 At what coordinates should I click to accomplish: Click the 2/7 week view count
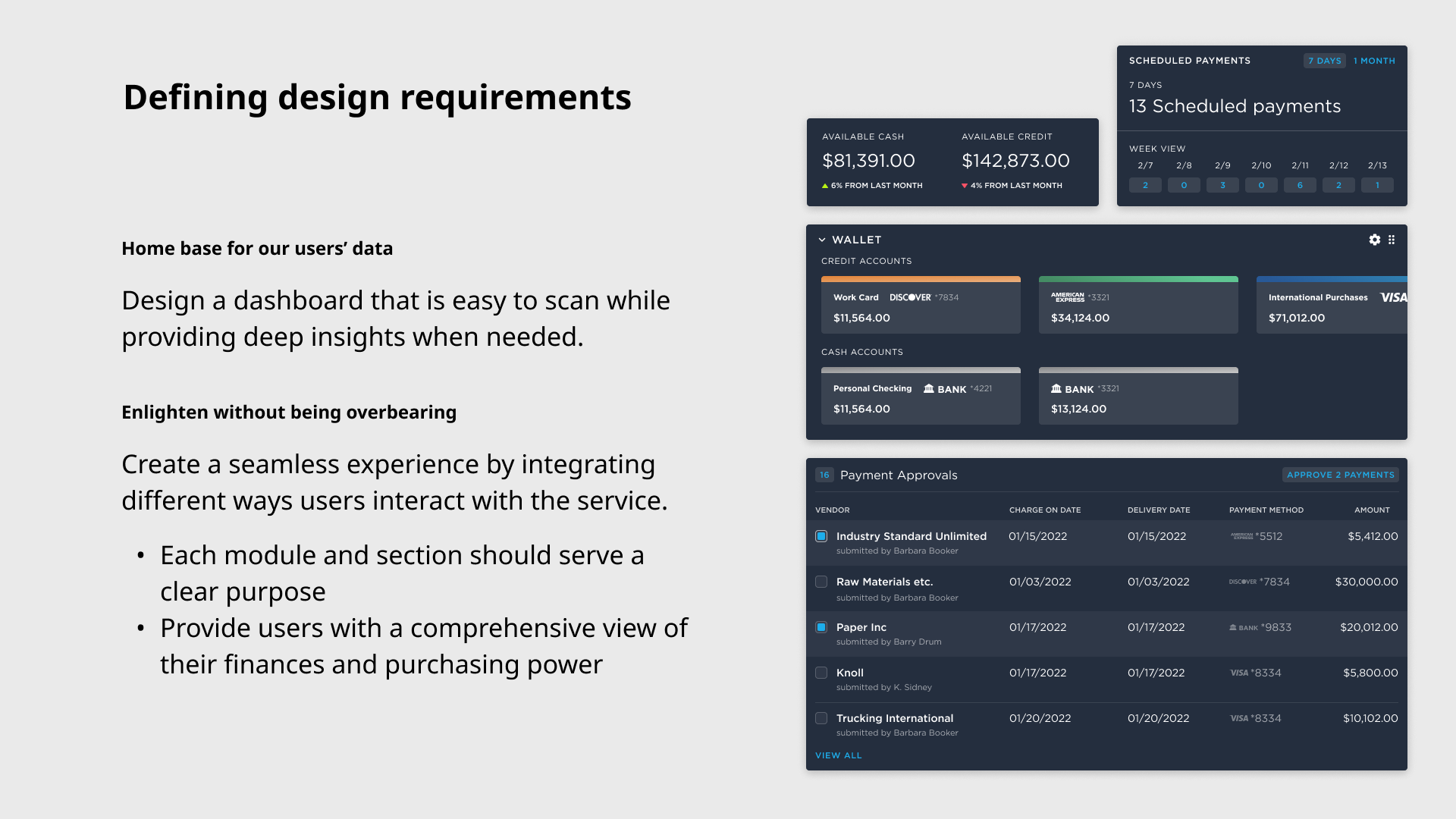point(1145,185)
